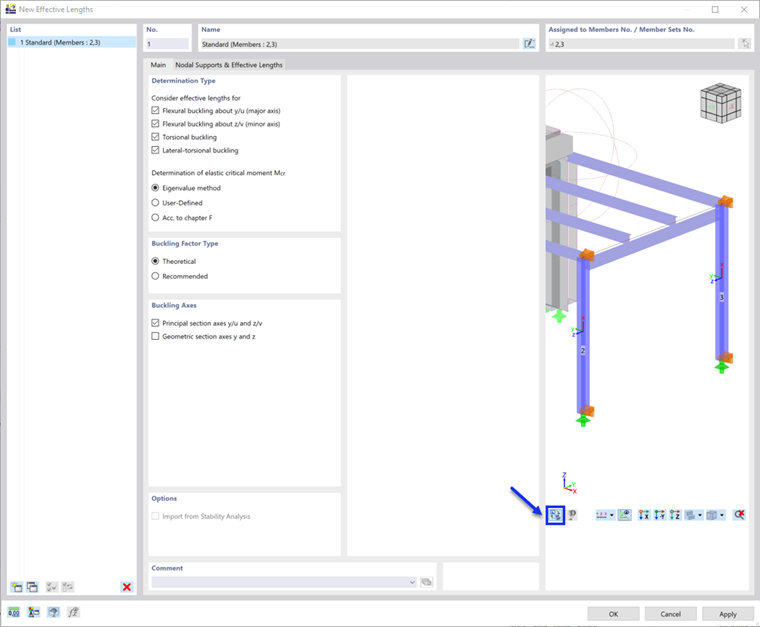Copy the selected list item
Viewport: 760px width, 627px height.
[x=32, y=587]
